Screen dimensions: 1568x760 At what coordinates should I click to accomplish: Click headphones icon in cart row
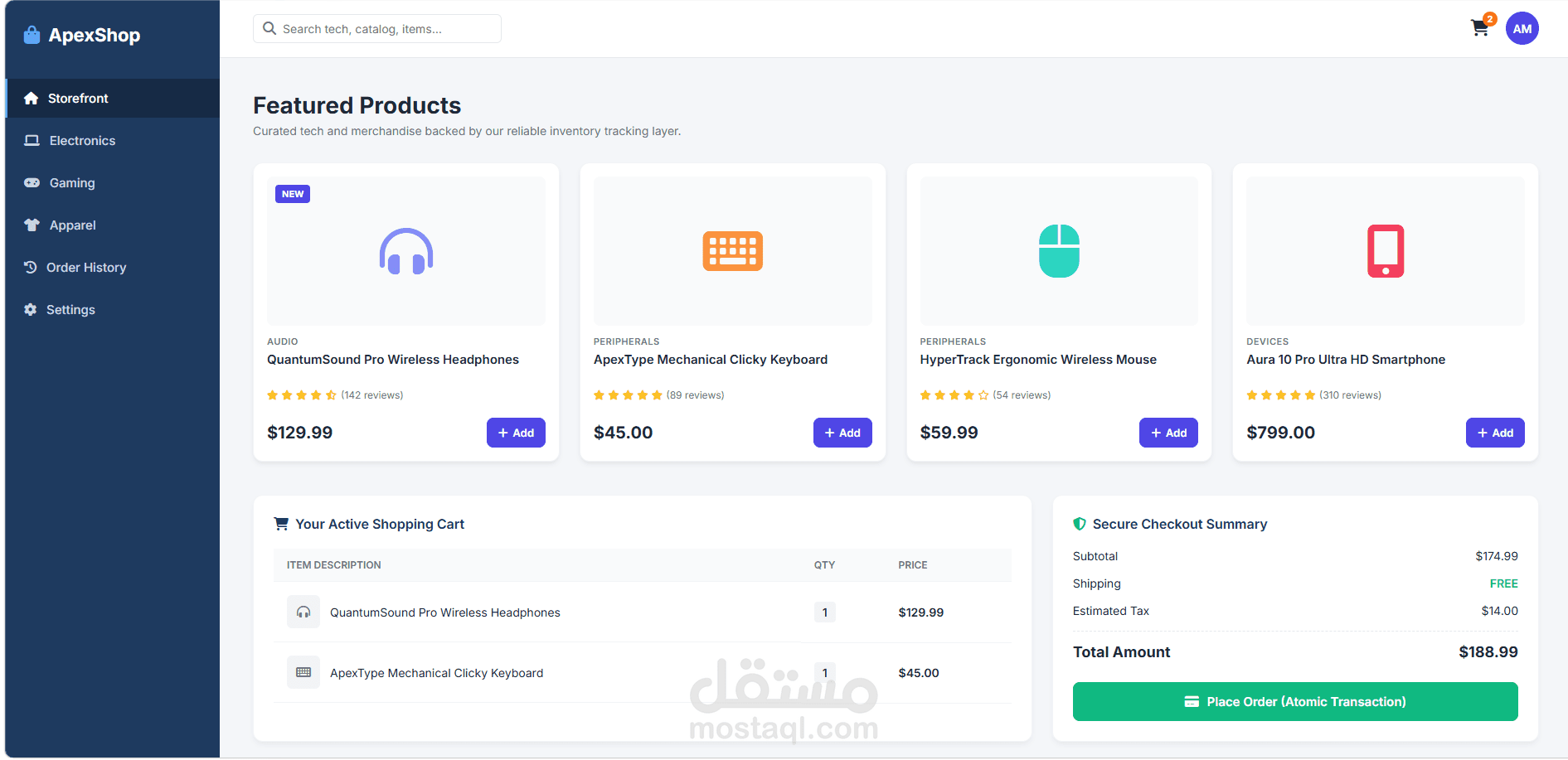coord(303,612)
